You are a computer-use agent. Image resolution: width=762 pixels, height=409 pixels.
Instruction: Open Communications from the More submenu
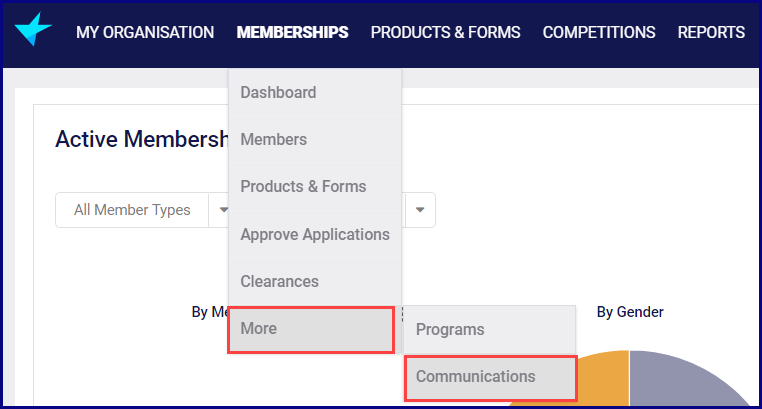point(476,377)
